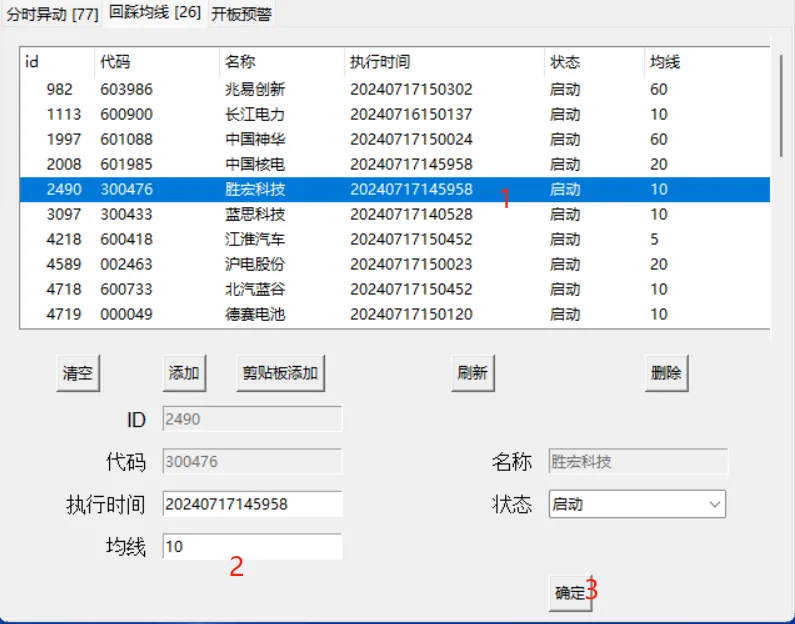Click id 1997 in the list

(x=63, y=139)
